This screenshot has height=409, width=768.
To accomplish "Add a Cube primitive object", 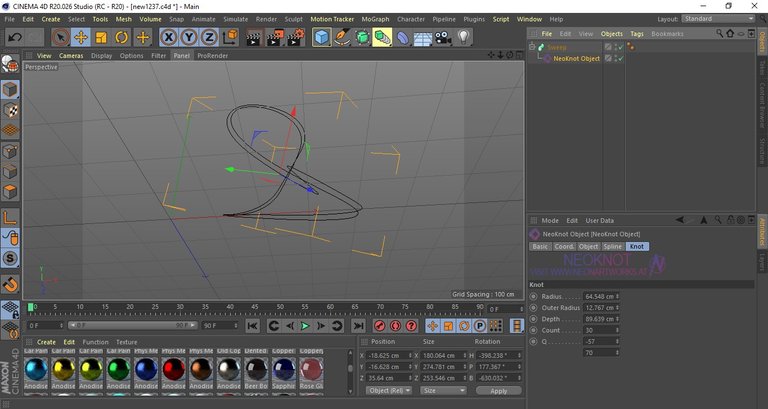I will coord(321,37).
